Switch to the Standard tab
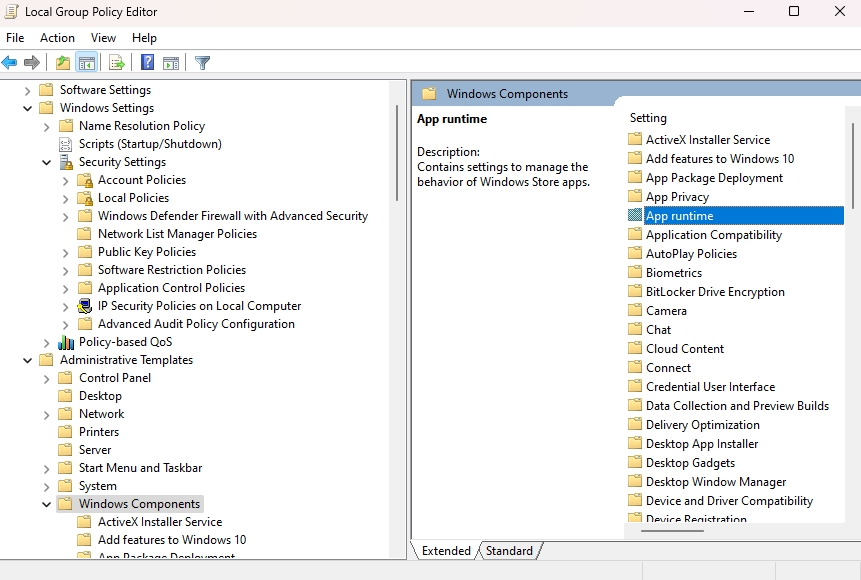Viewport: 861px width, 580px height. [510, 550]
